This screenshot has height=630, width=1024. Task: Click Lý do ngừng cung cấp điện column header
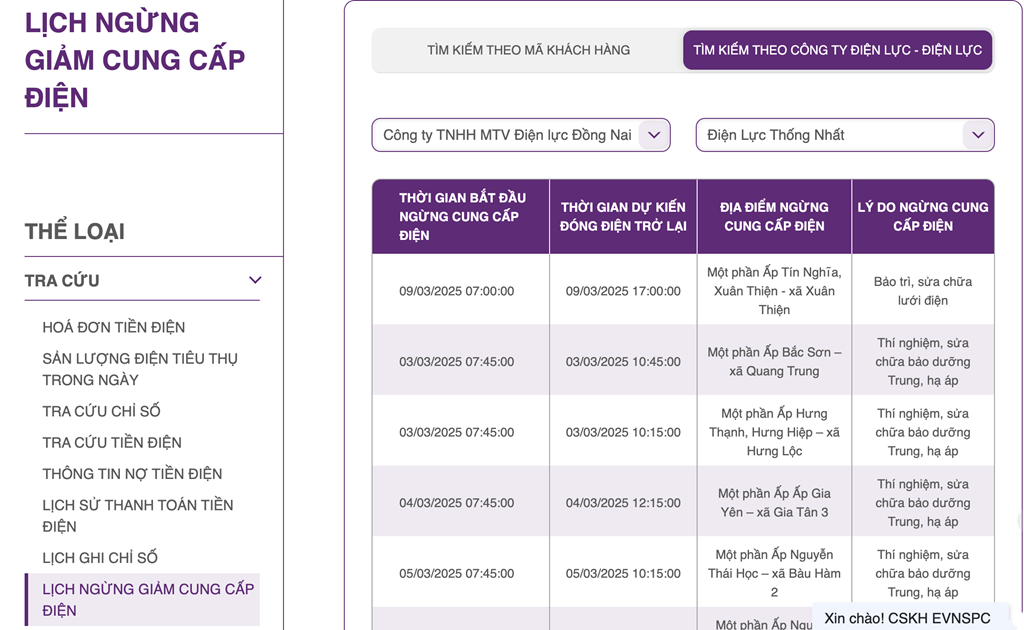click(x=922, y=217)
